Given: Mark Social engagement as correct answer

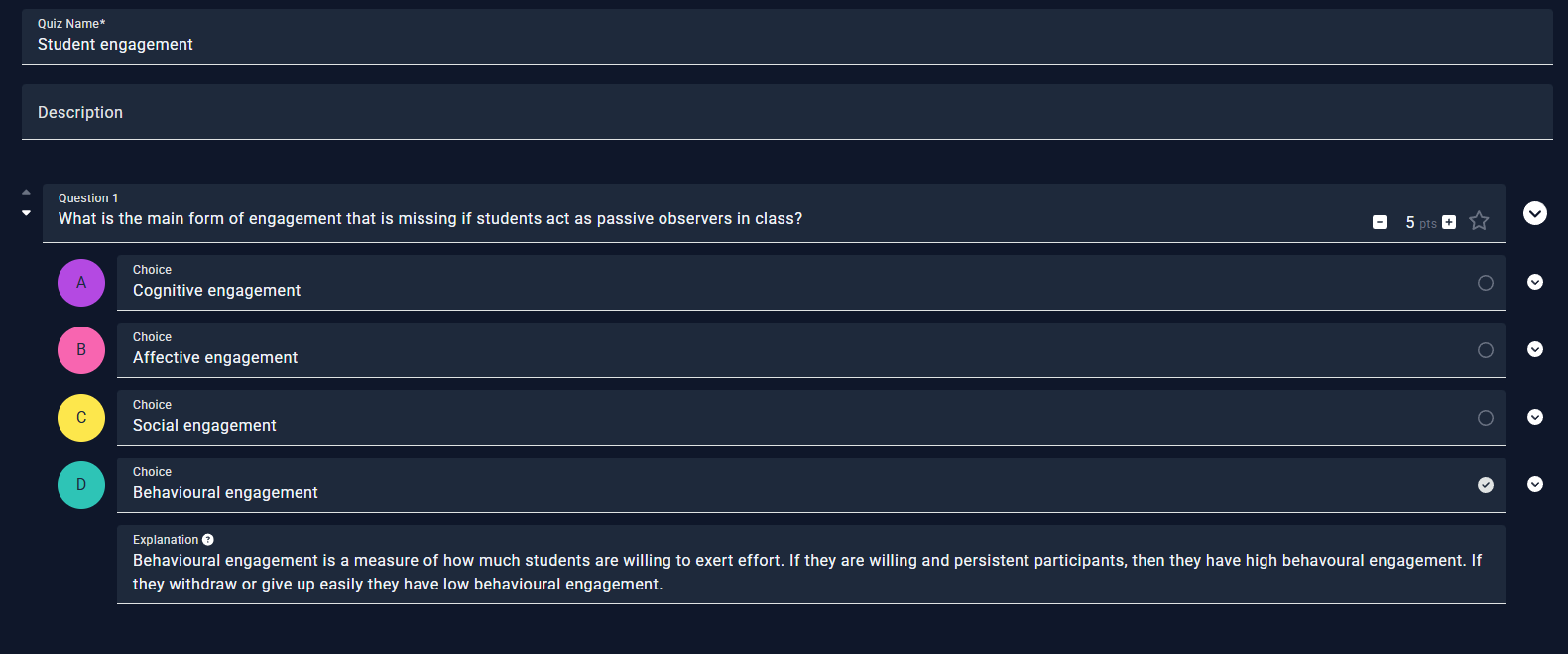Looking at the screenshot, I should click(1486, 418).
